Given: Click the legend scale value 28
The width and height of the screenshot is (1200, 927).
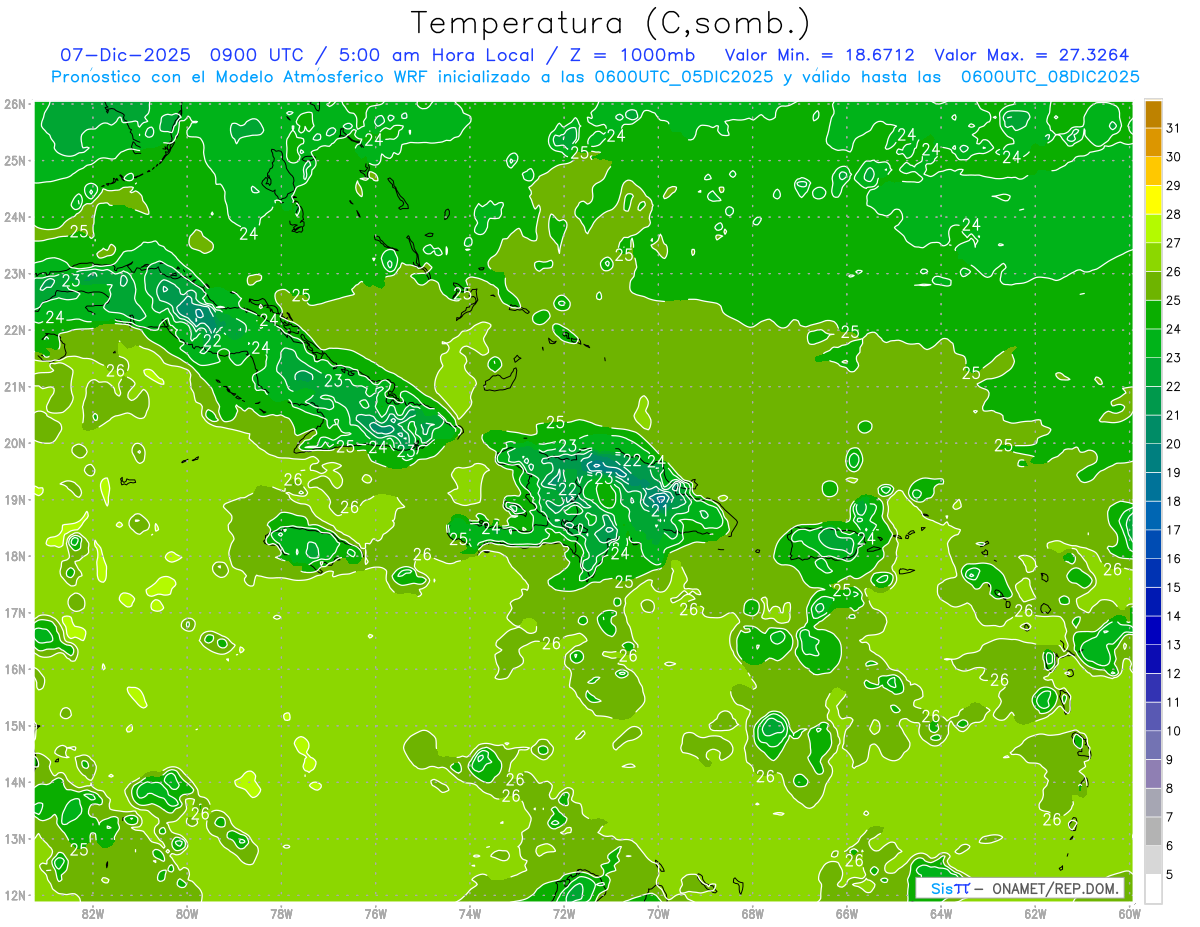Looking at the screenshot, I should pos(1173,215).
